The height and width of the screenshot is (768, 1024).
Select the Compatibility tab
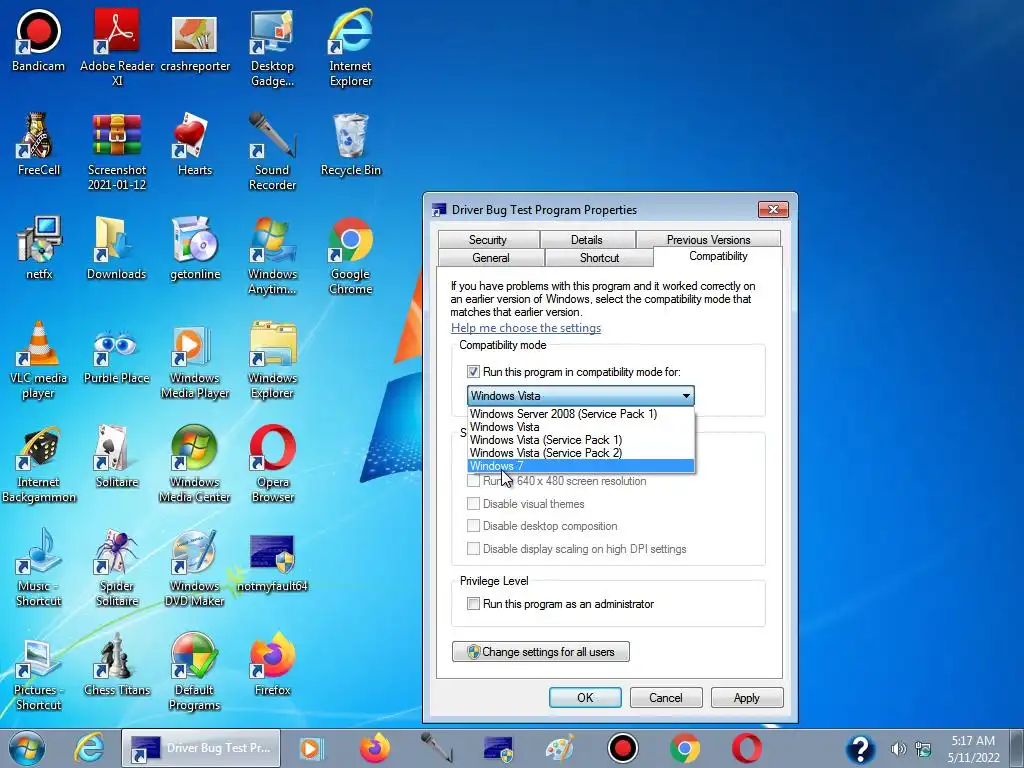[718, 256]
